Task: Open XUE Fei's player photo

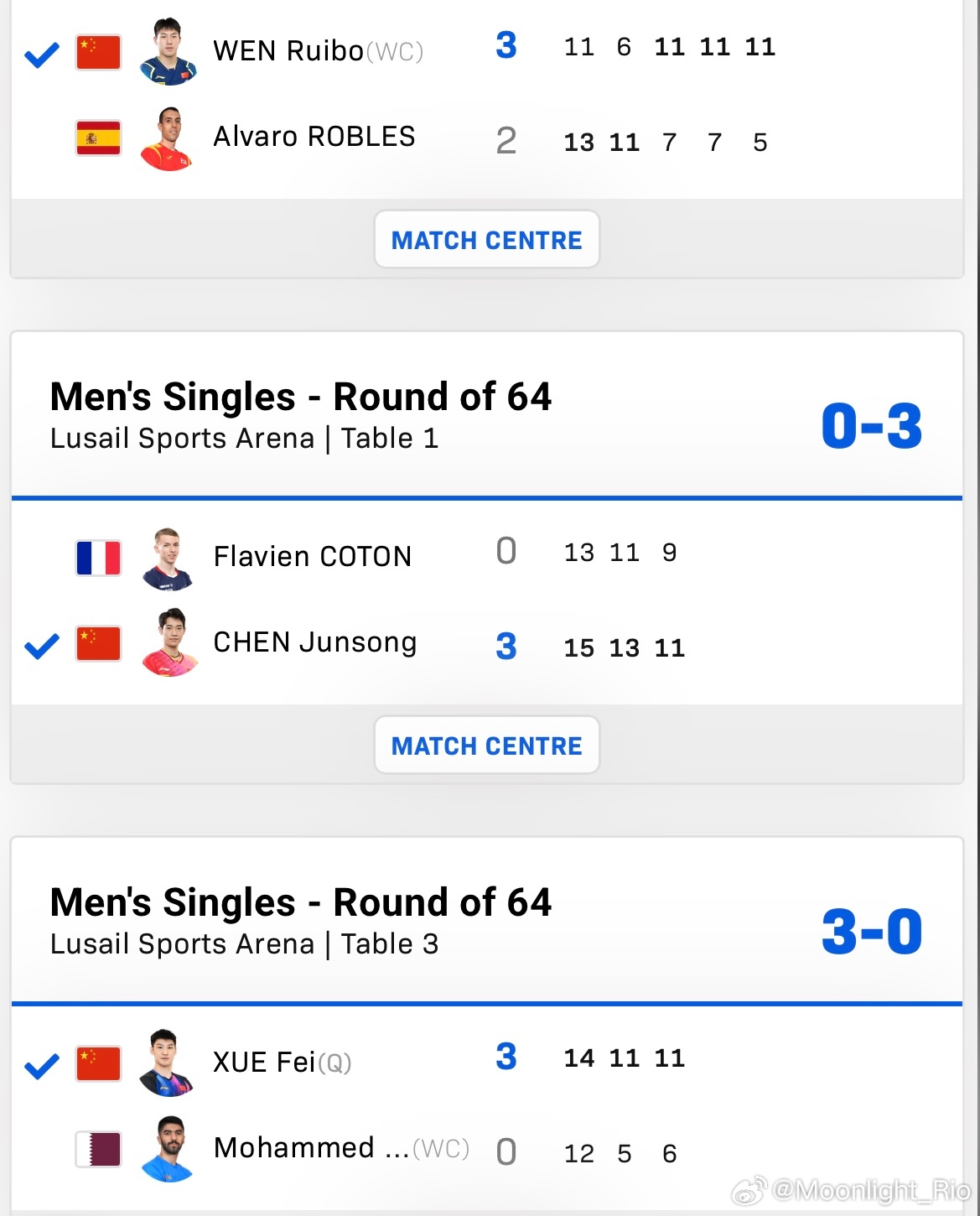Action: tap(168, 1063)
